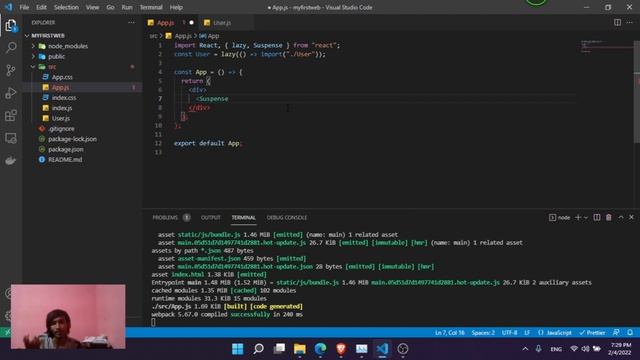The width and height of the screenshot is (640, 360).
Task: Click Prettier status bar item
Action: (592, 333)
